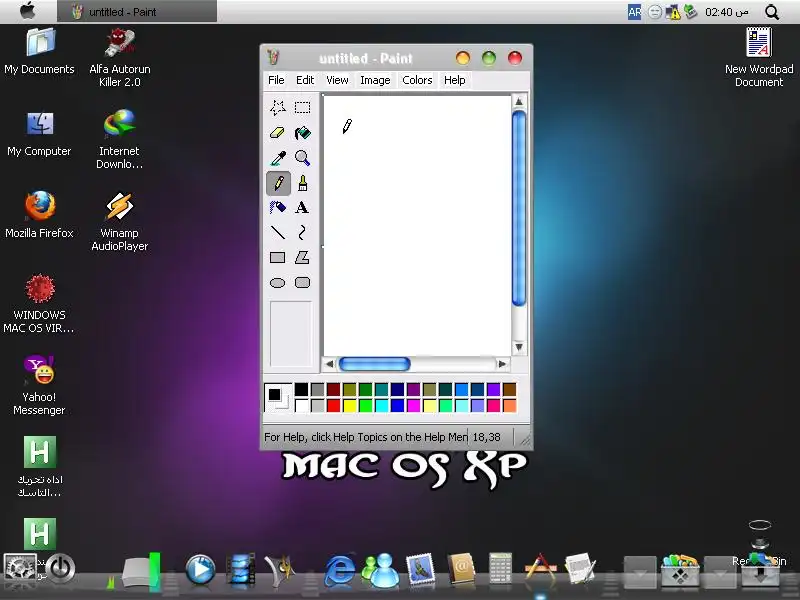The height and width of the screenshot is (600, 800).
Task: Select the WINDOWS MAC OS VIR desktop icon
Action: [40, 304]
